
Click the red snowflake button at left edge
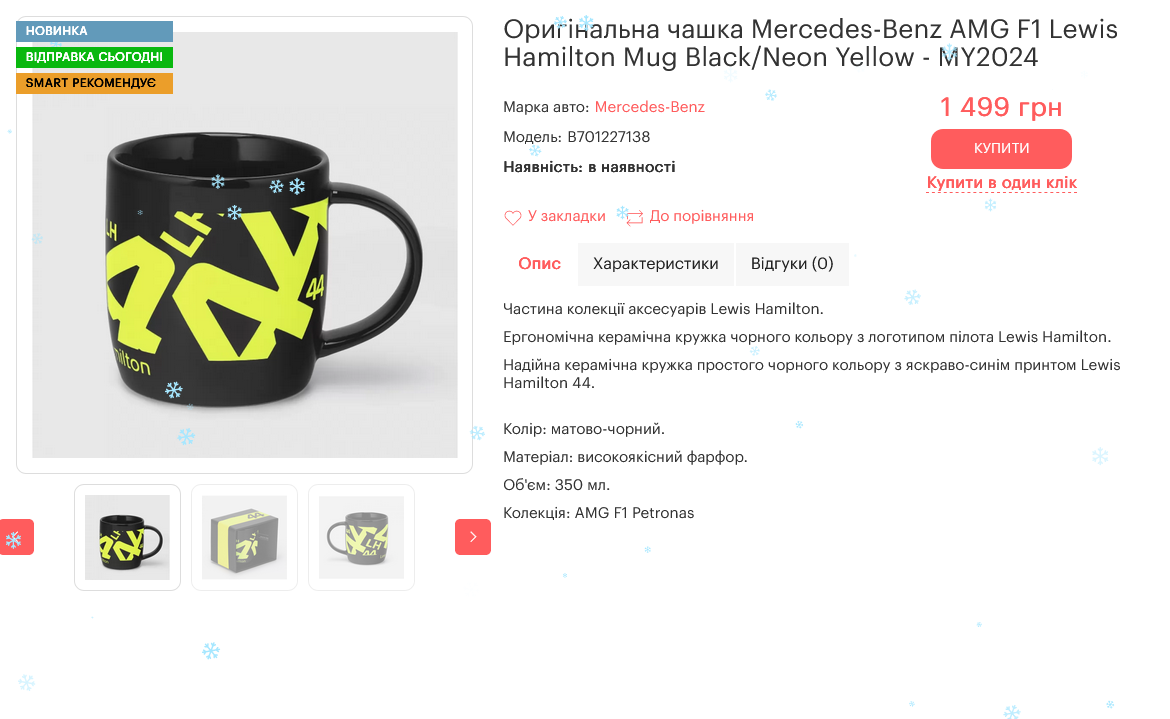[16, 537]
